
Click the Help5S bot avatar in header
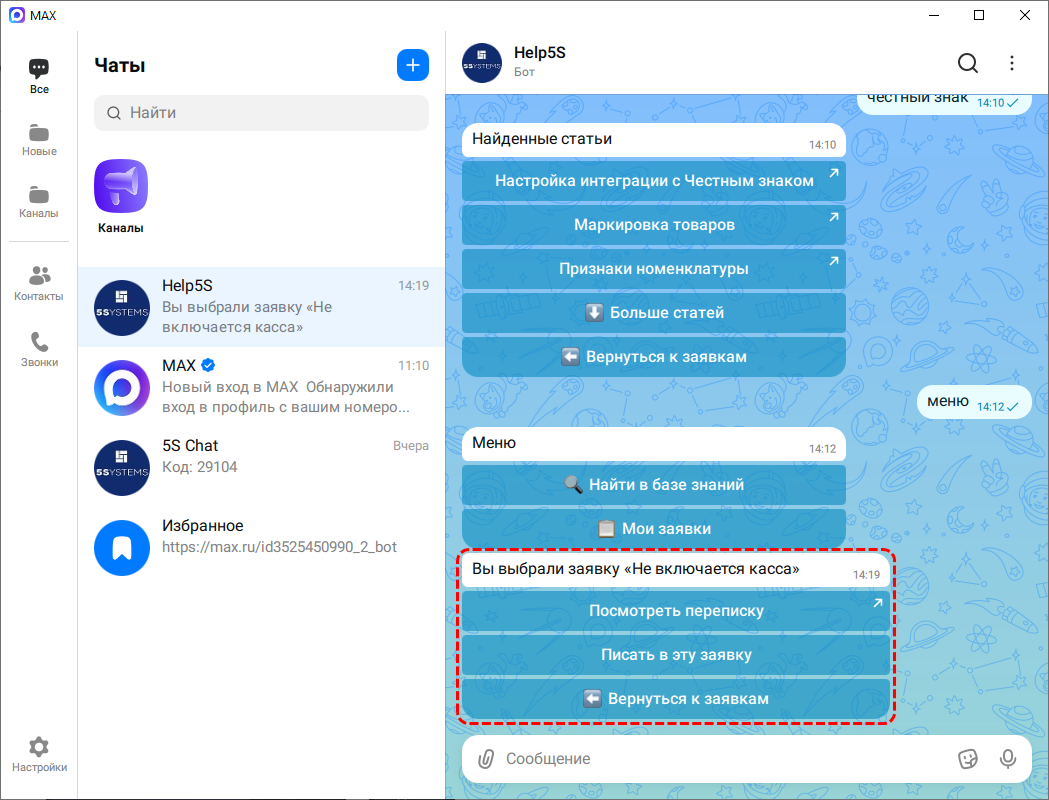click(x=482, y=63)
